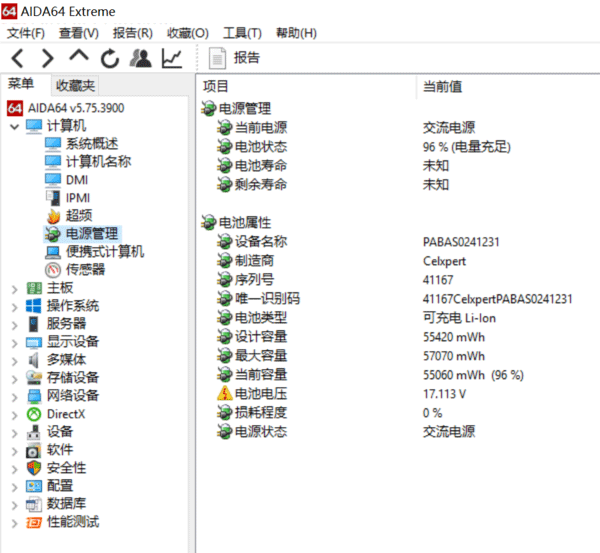The width and height of the screenshot is (600, 553).
Task: Click the 报告 toolbar button label
Action: pyautogui.click(x=247, y=58)
